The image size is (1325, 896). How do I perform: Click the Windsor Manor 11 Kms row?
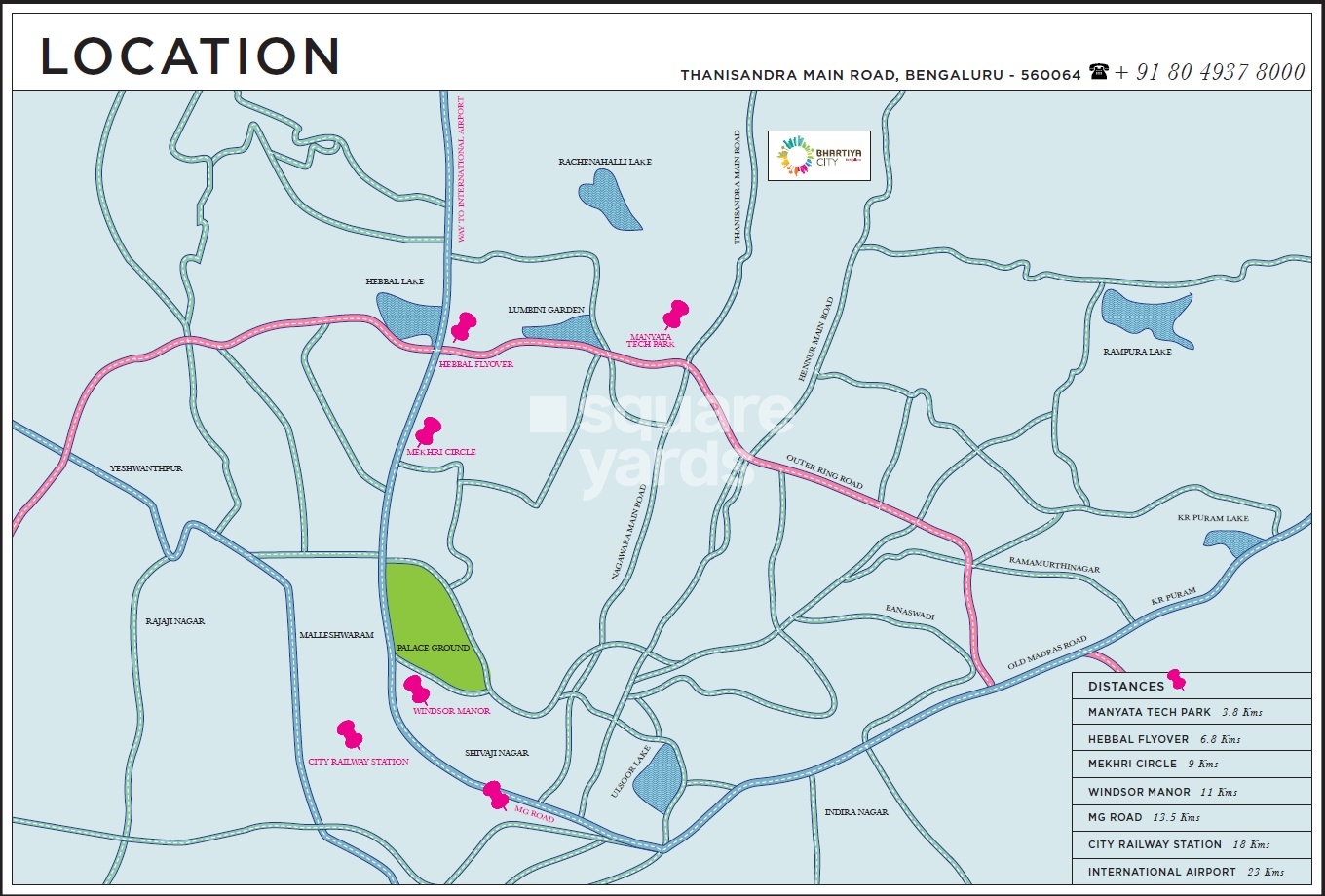point(1192,792)
